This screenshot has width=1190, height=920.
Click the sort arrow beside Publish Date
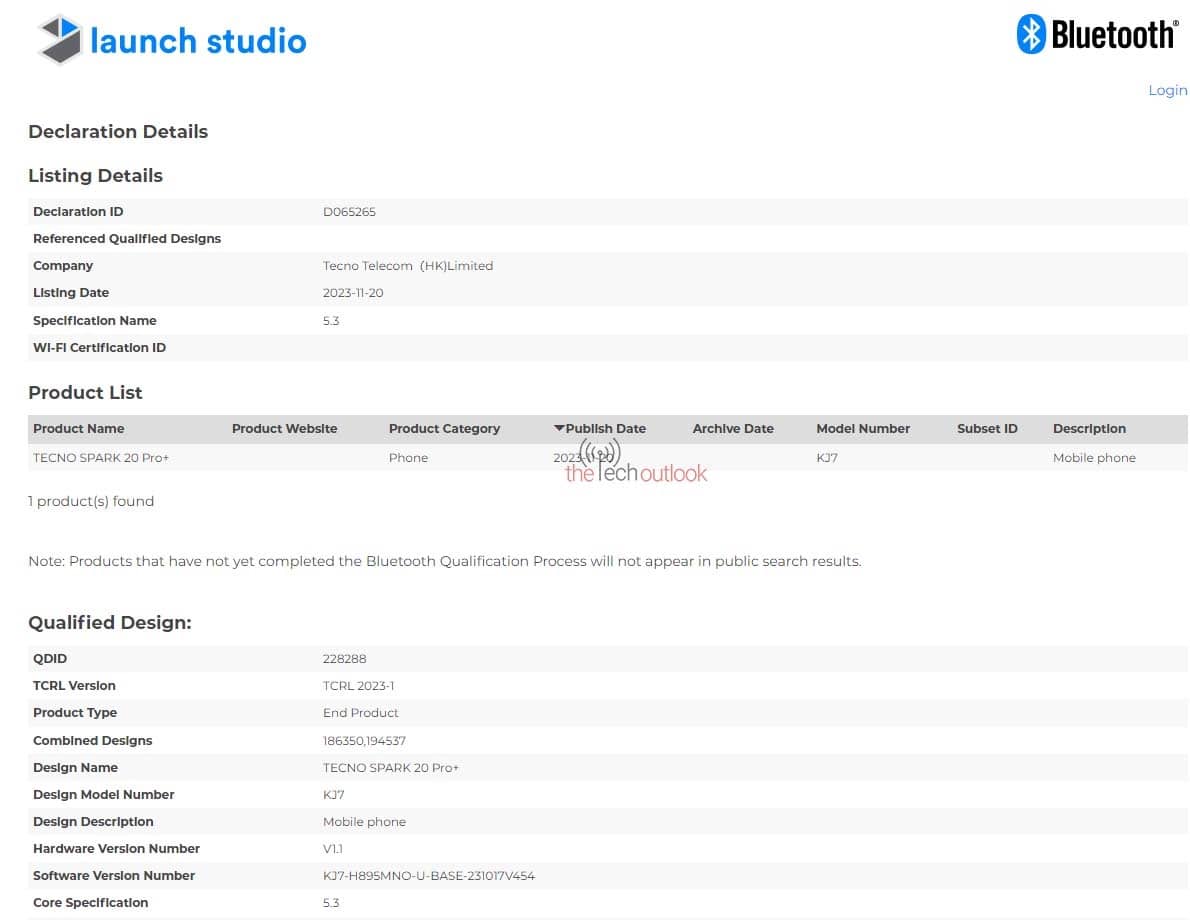[559, 428]
